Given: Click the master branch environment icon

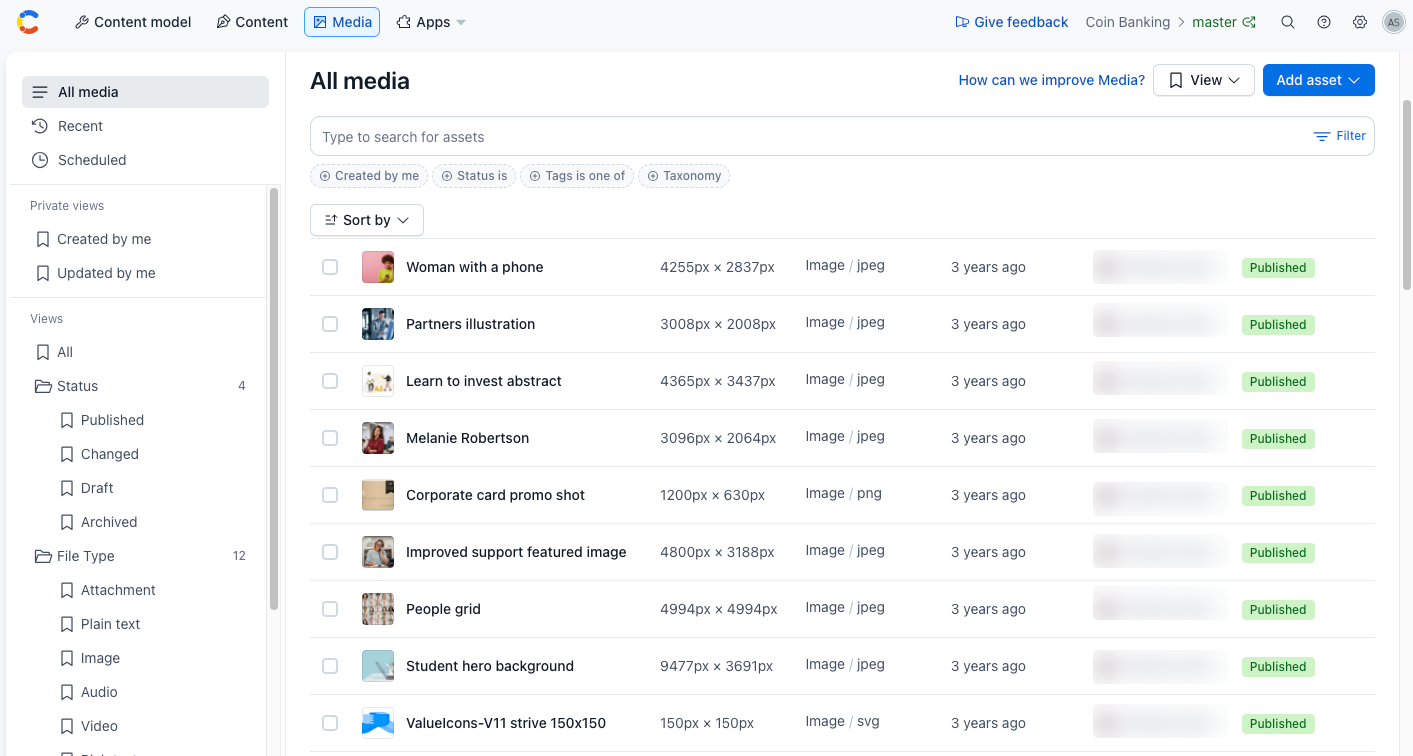Looking at the screenshot, I should click(x=1249, y=22).
